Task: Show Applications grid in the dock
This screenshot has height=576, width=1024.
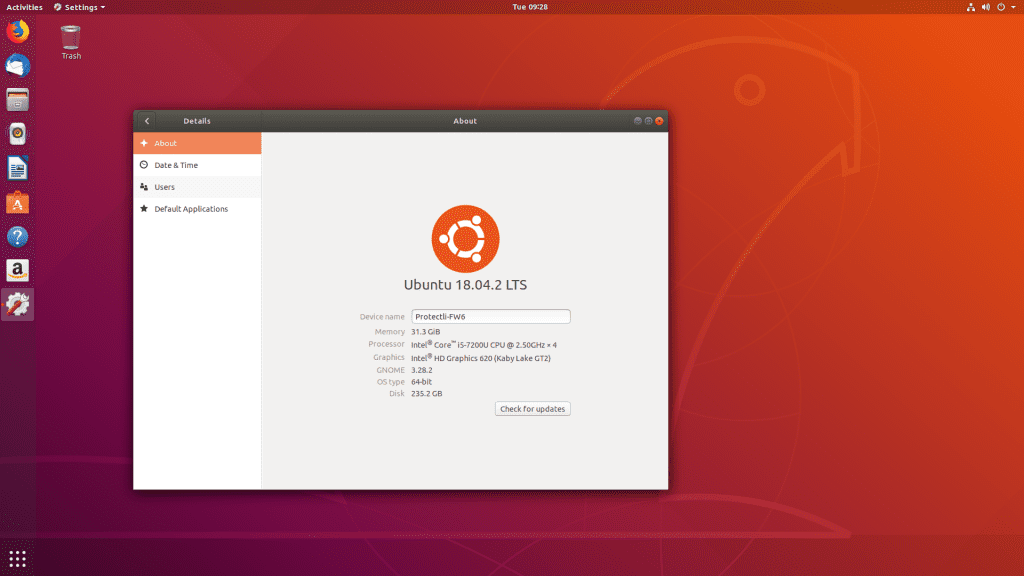Action: [18, 558]
